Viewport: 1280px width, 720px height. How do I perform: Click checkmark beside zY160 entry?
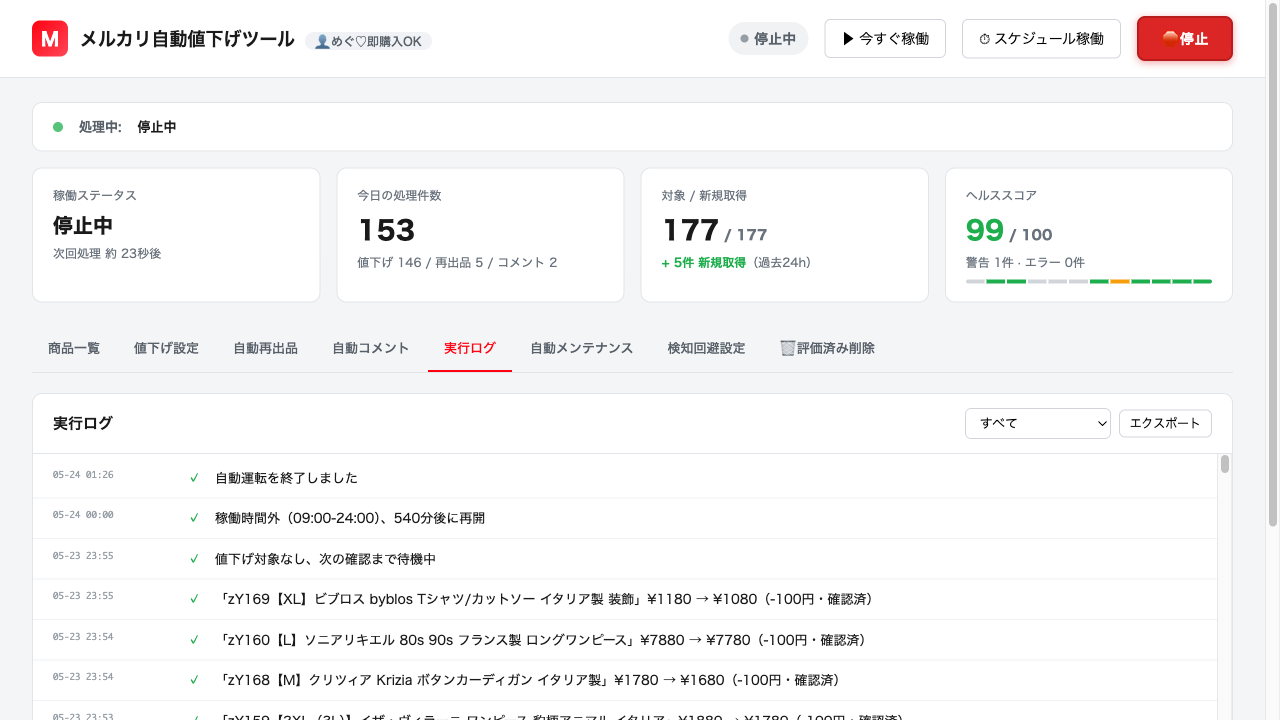coord(194,640)
